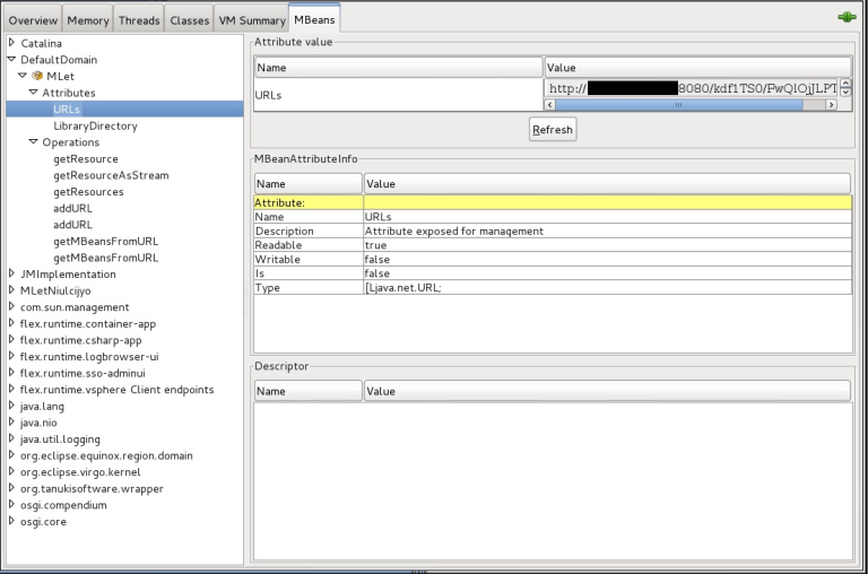Click Attribute value Value column header
The height and width of the screenshot is (574, 868).
coord(698,68)
